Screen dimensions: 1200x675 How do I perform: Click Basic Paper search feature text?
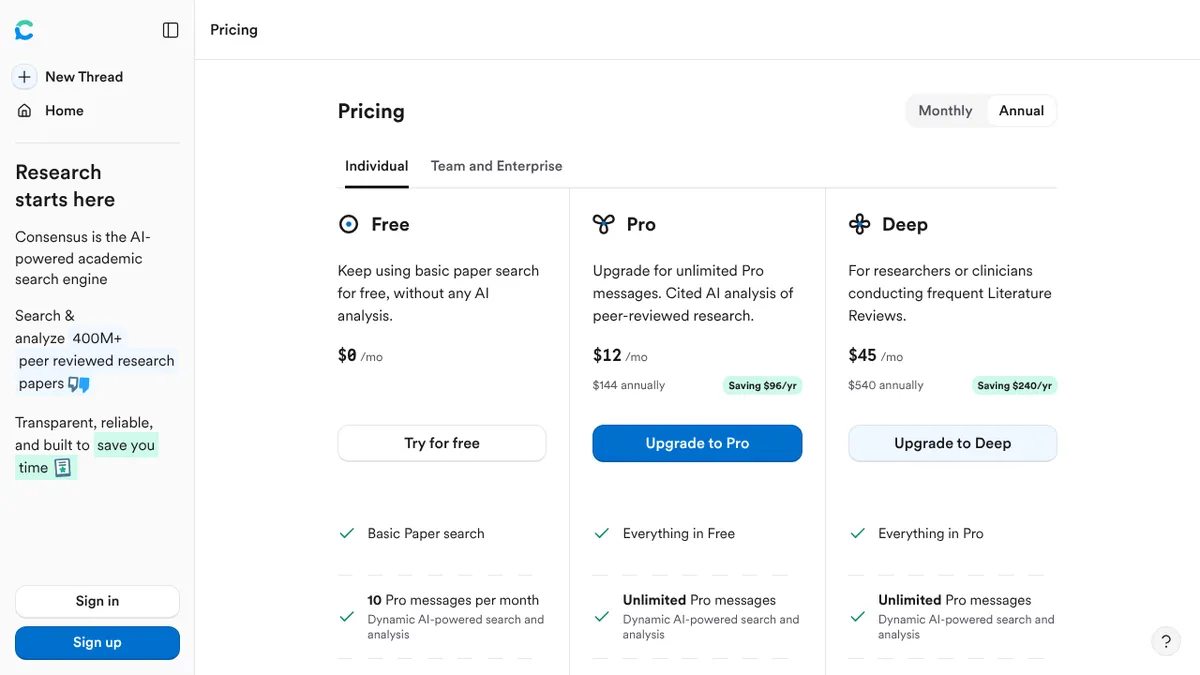pos(426,534)
